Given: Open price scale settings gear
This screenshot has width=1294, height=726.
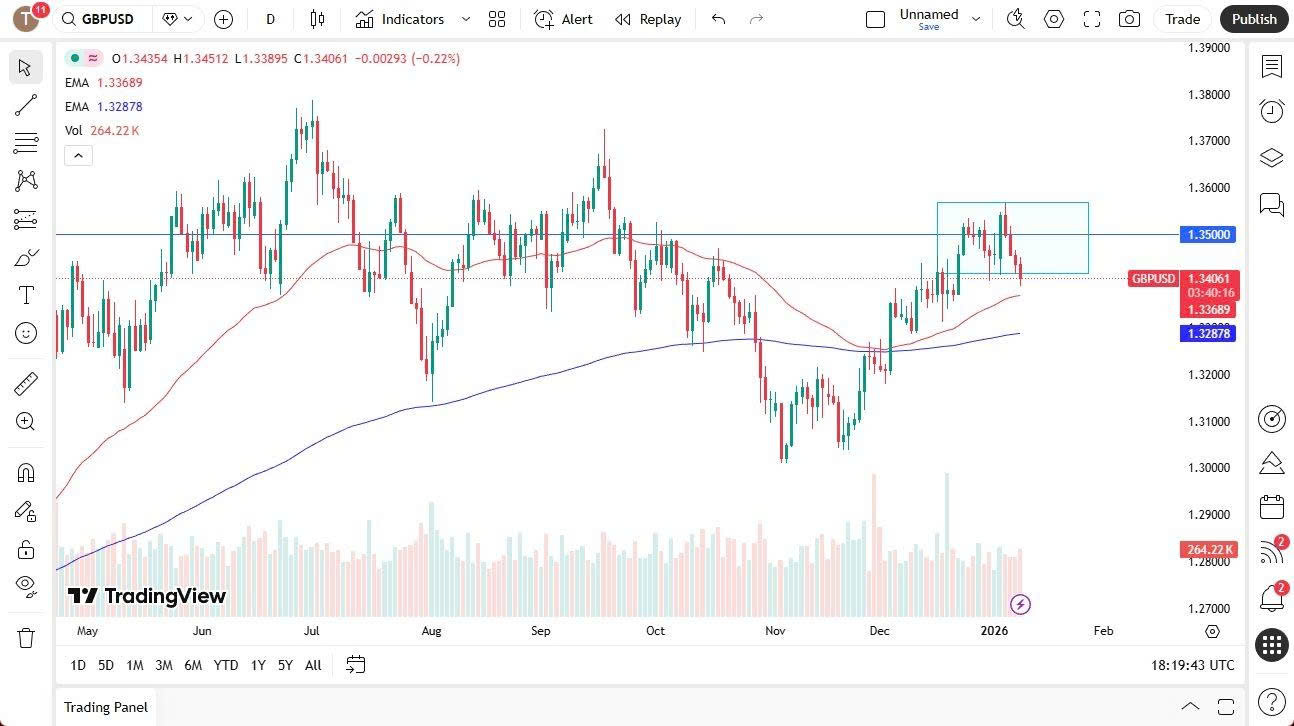Looking at the screenshot, I should 1212,631.
